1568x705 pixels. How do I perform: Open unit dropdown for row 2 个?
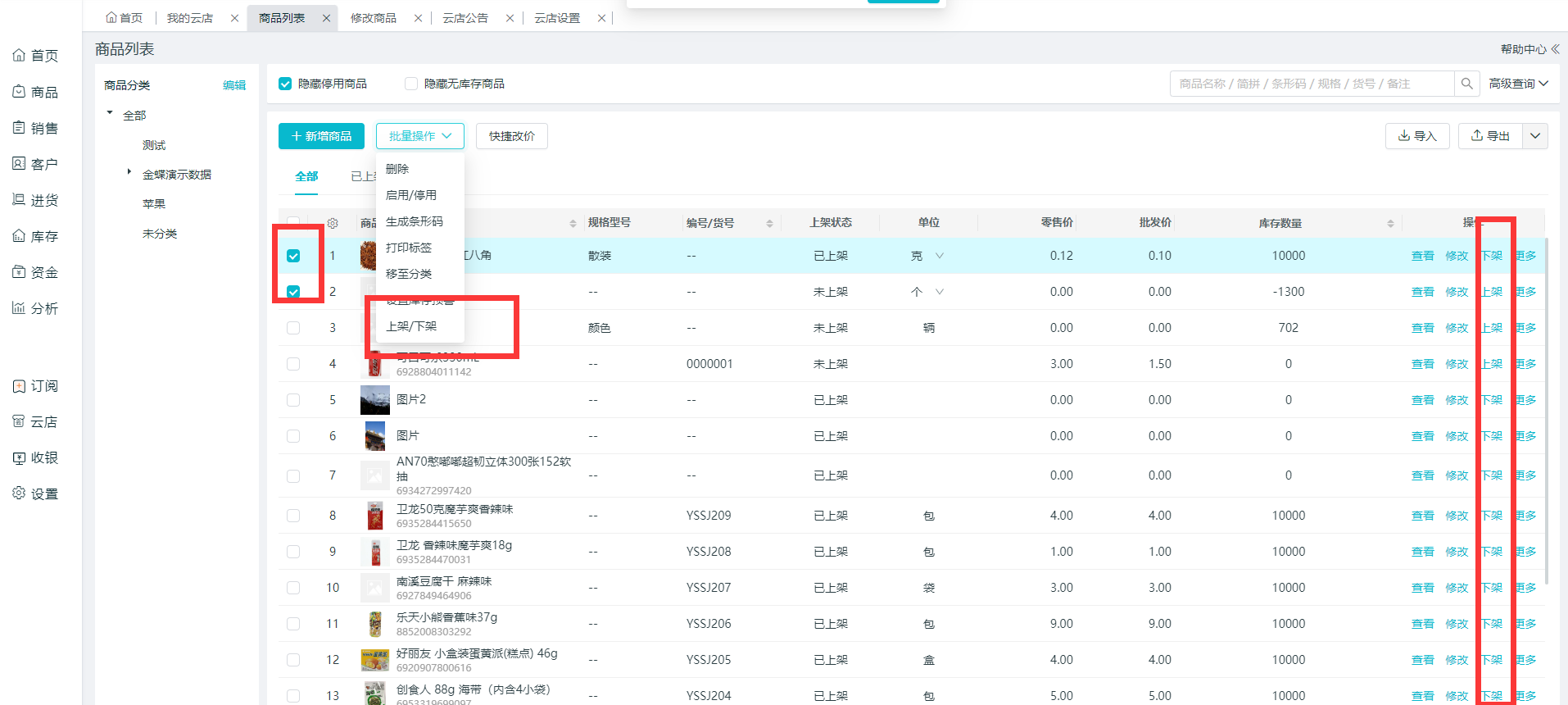pos(940,292)
